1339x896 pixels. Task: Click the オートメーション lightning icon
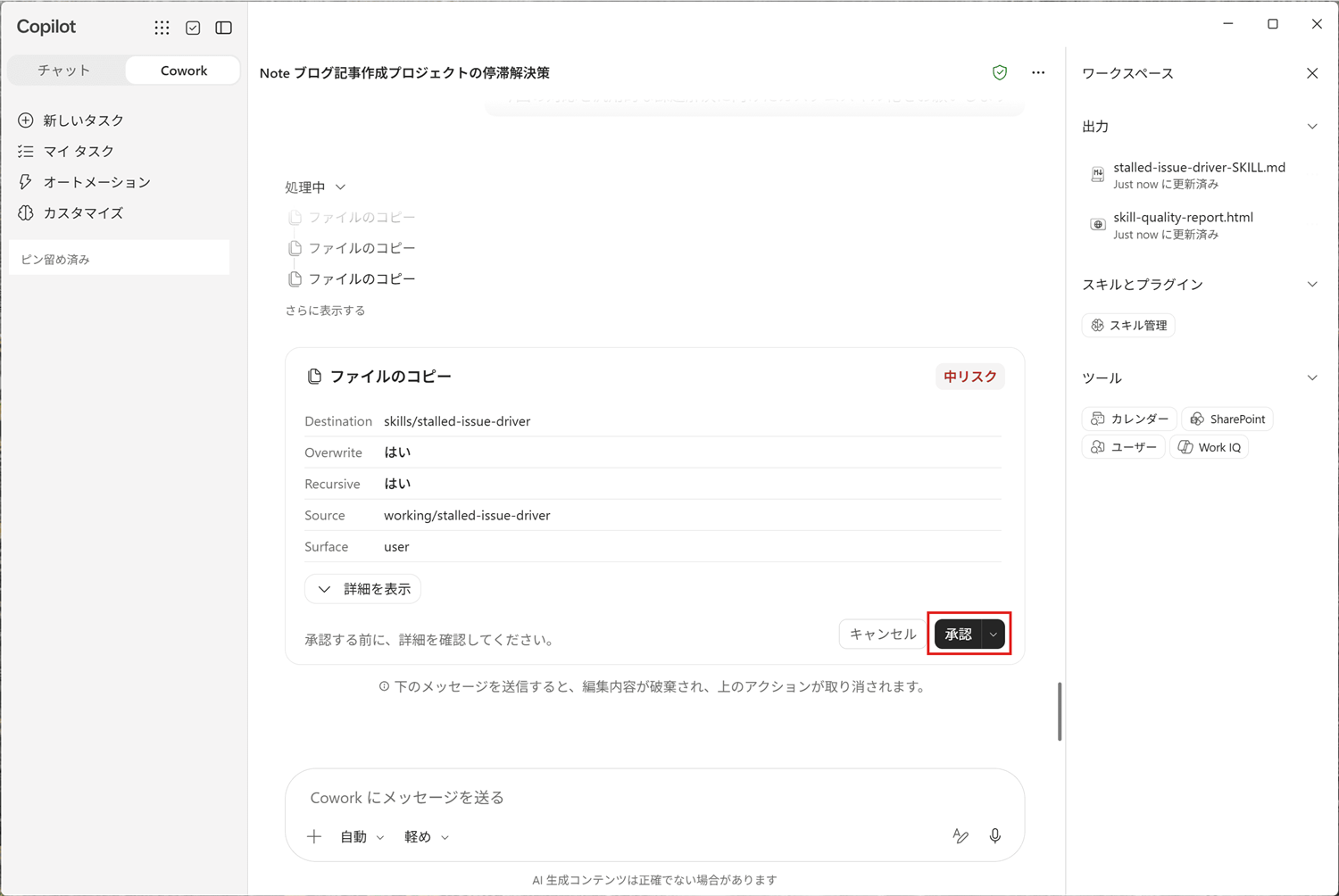click(26, 182)
